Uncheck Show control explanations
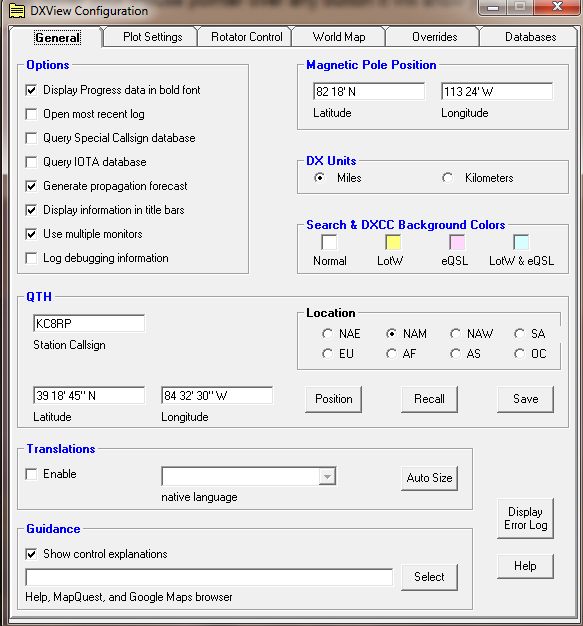 pos(31,554)
